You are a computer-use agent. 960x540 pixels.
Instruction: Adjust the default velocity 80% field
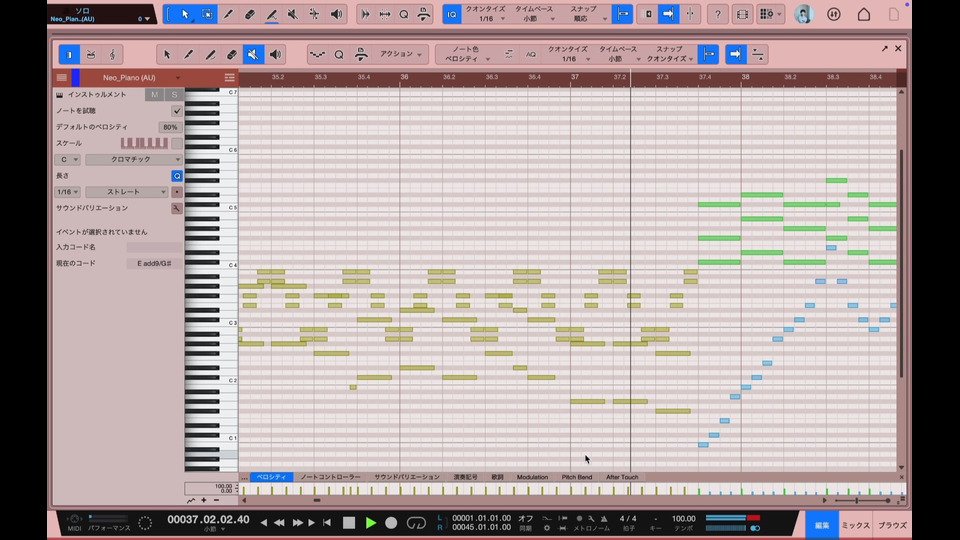(170, 127)
